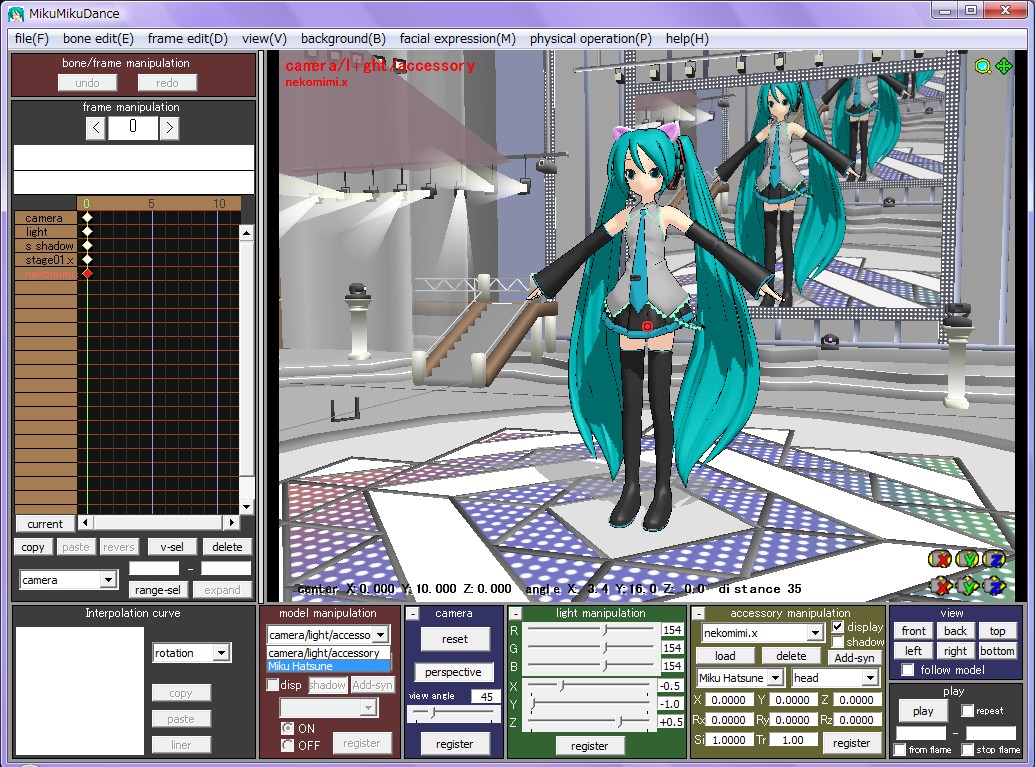Click the accessory Si scale field
This screenshot has width=1035, height=767.
click(x=729, y=740)
